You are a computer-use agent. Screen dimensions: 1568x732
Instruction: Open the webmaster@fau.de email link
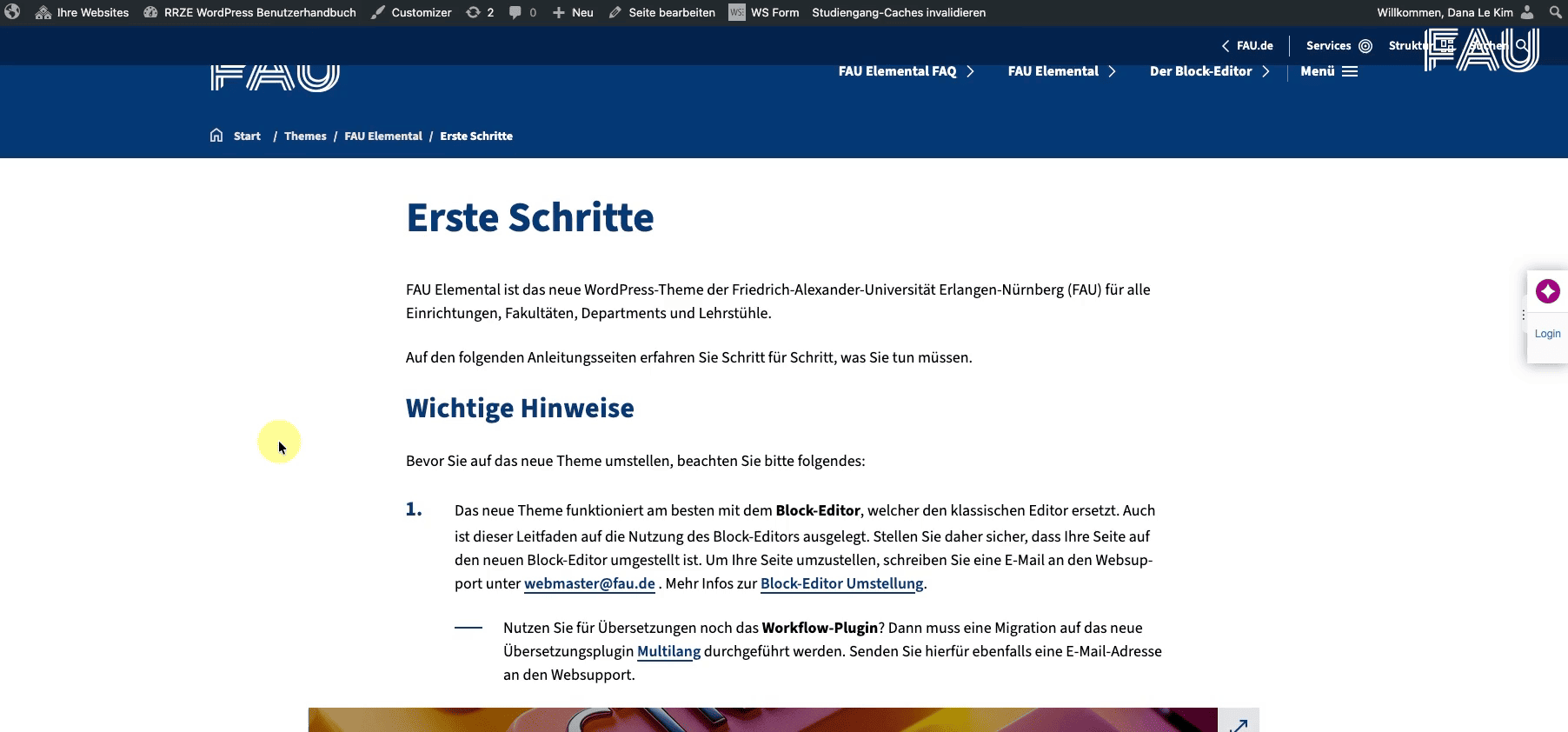point(589,583)
